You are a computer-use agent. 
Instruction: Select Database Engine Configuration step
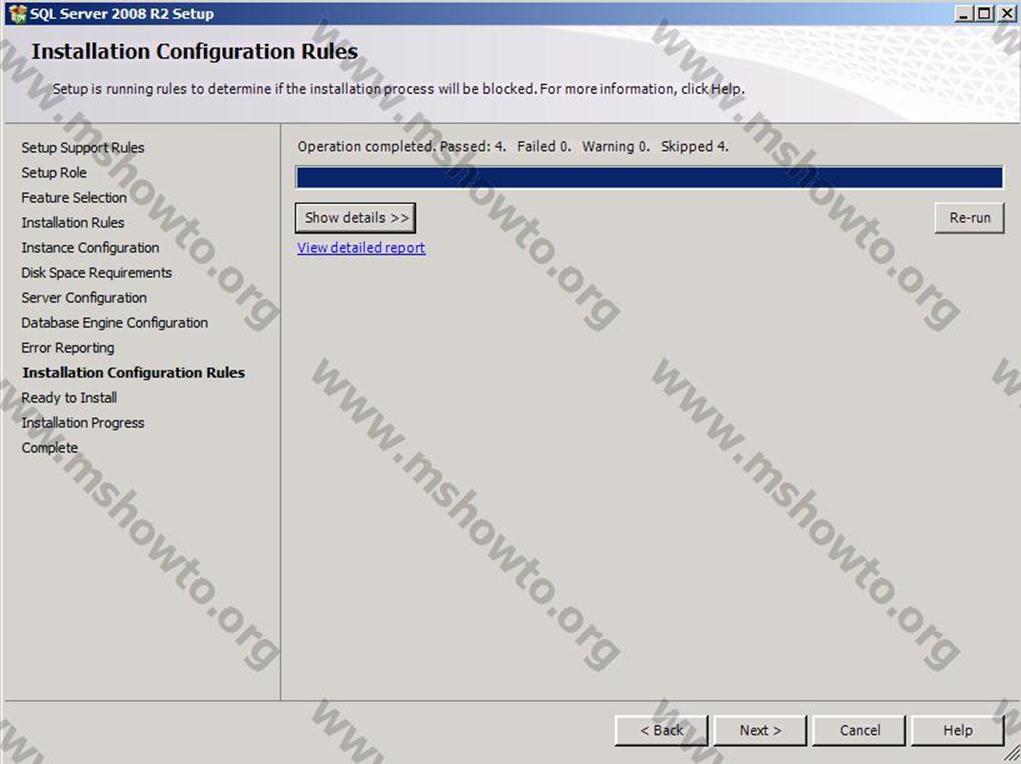click(x=115, y=322)
